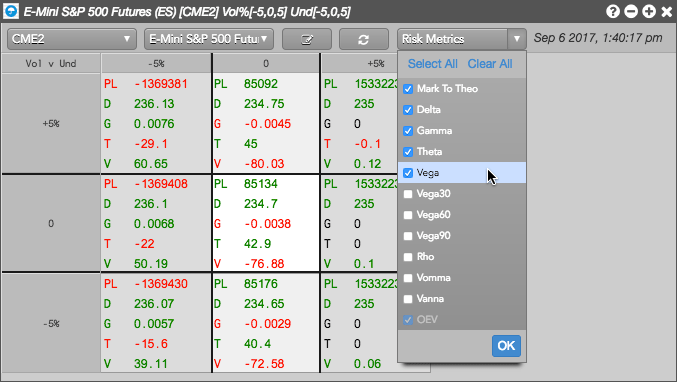Screen dimensions: 677x382
Task: Click theta value -15.6
Action: [151, 344]
